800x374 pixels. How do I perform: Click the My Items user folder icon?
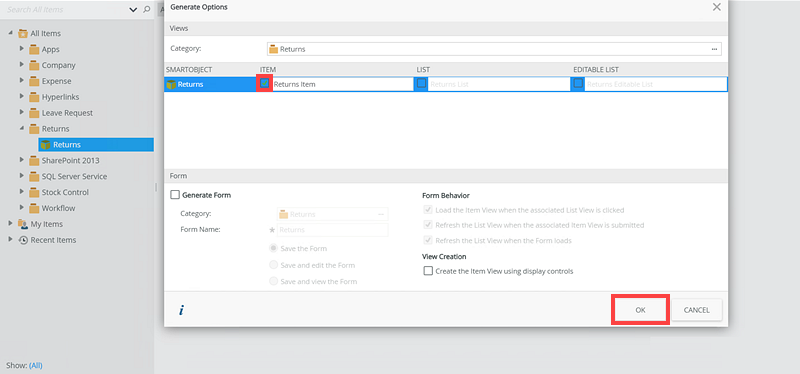pos(23,224)
